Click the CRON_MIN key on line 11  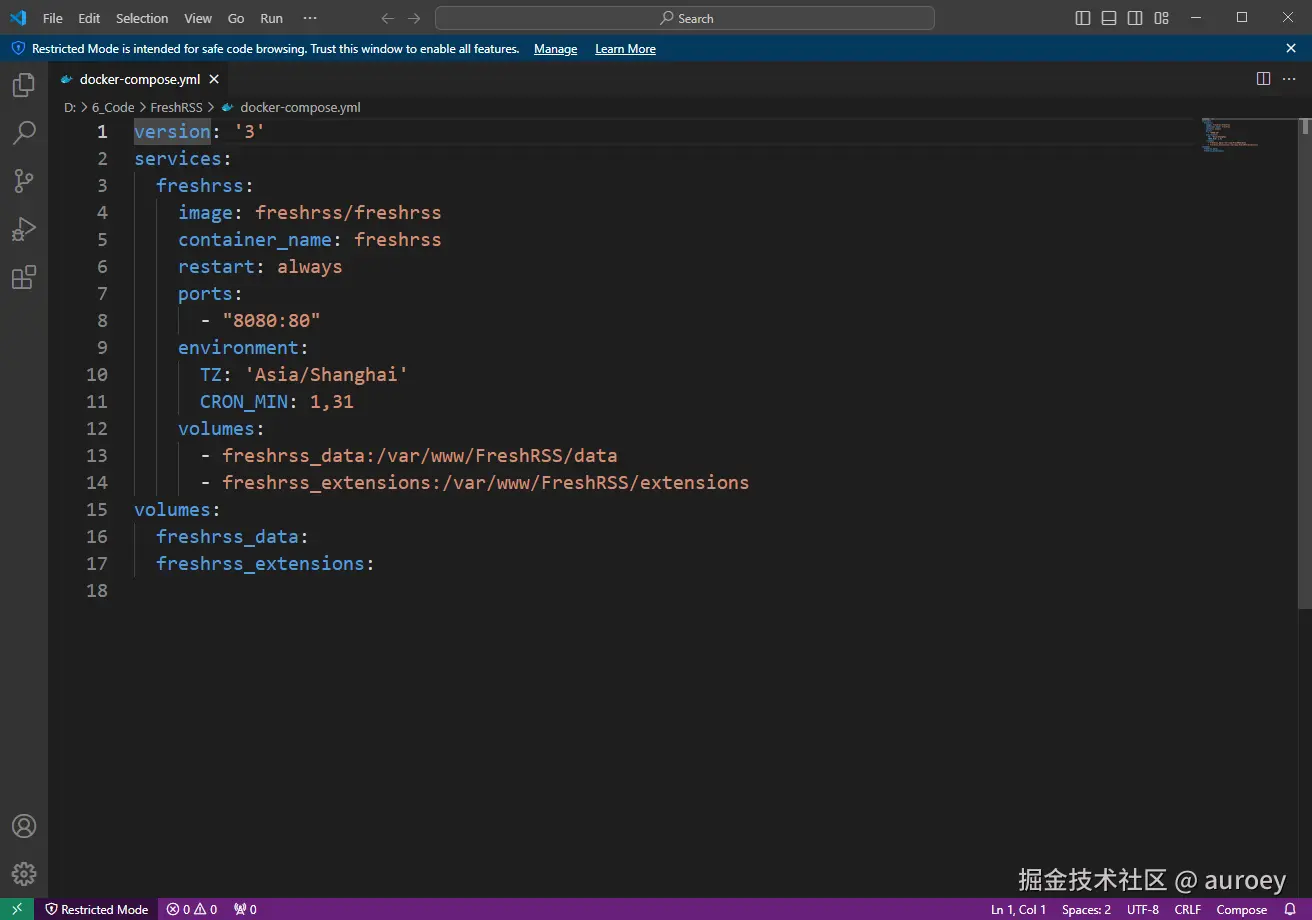pyautogui.click(x=244, y=402)
